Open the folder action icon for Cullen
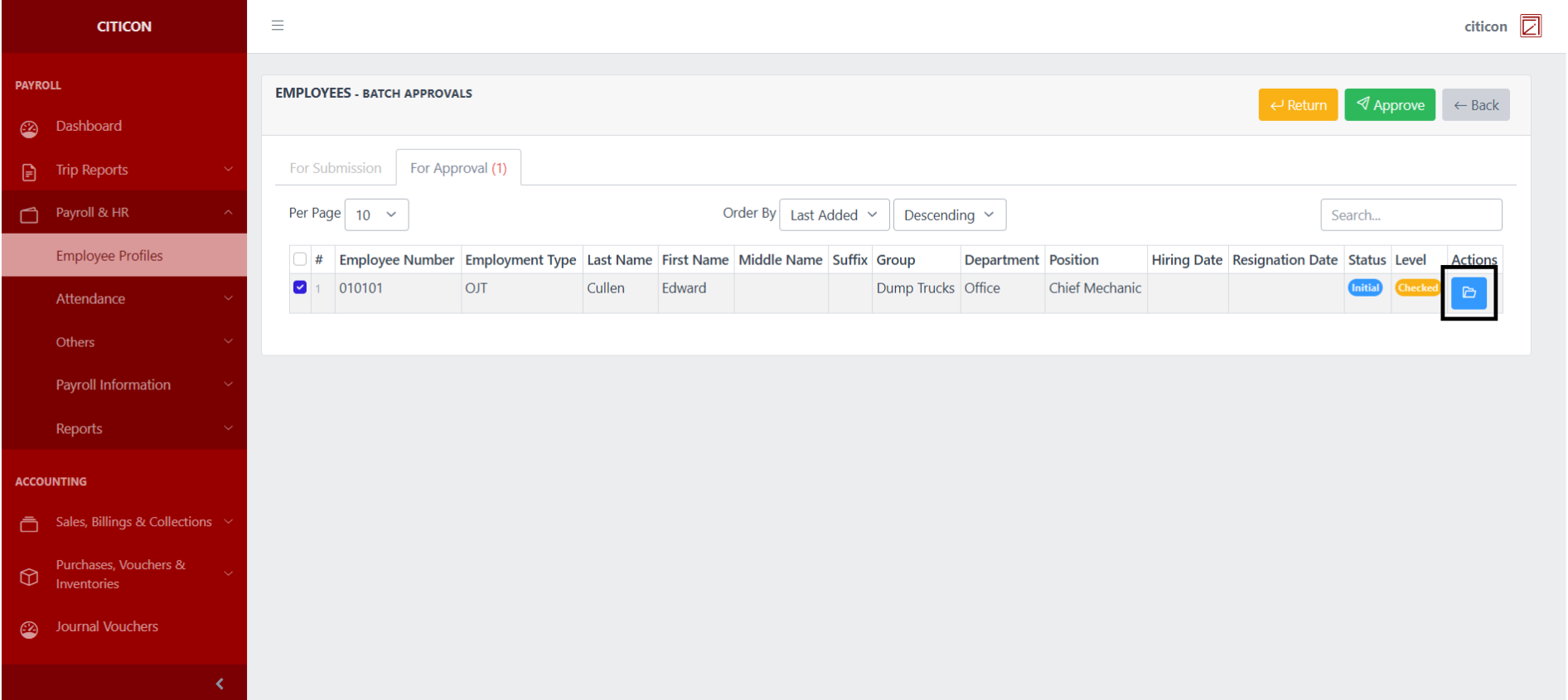Viewport: 1568px width, 700px height. click(1469, 292)
